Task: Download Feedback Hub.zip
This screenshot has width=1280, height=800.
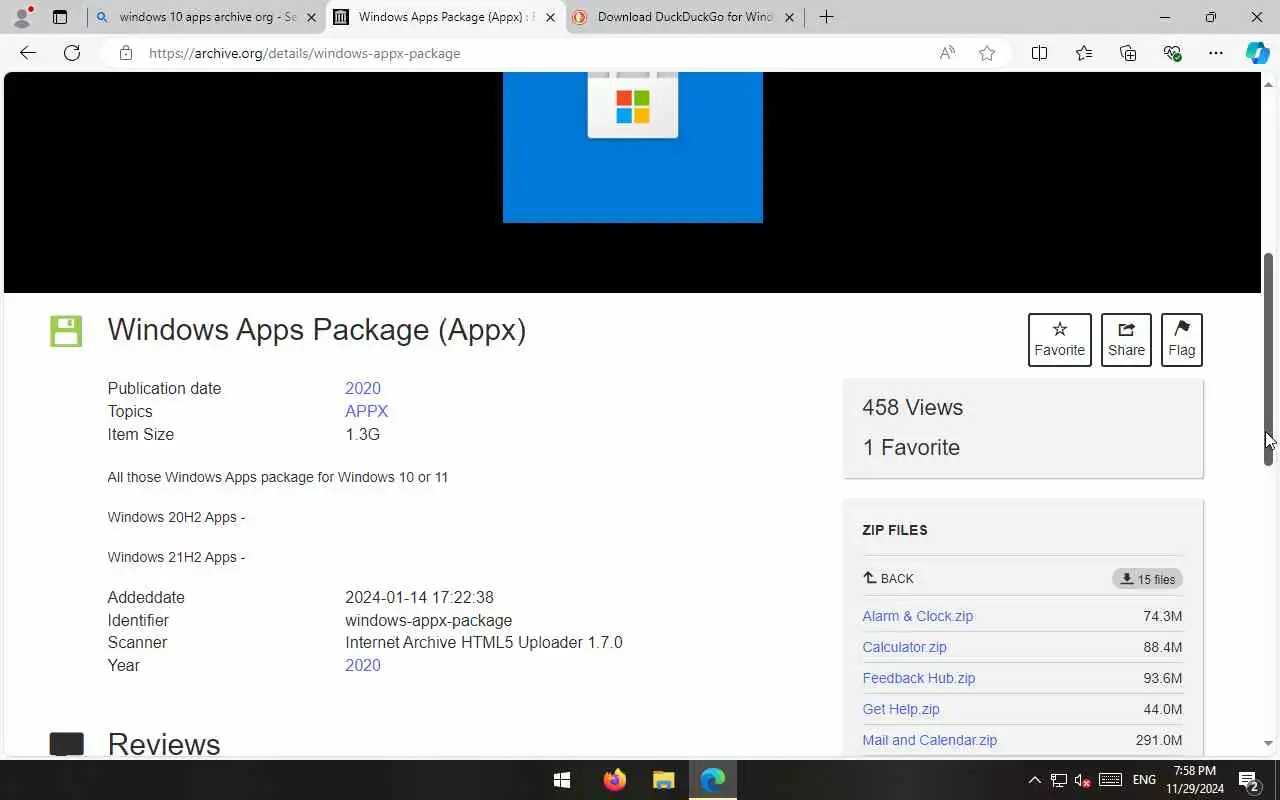Action: point(918,678)
